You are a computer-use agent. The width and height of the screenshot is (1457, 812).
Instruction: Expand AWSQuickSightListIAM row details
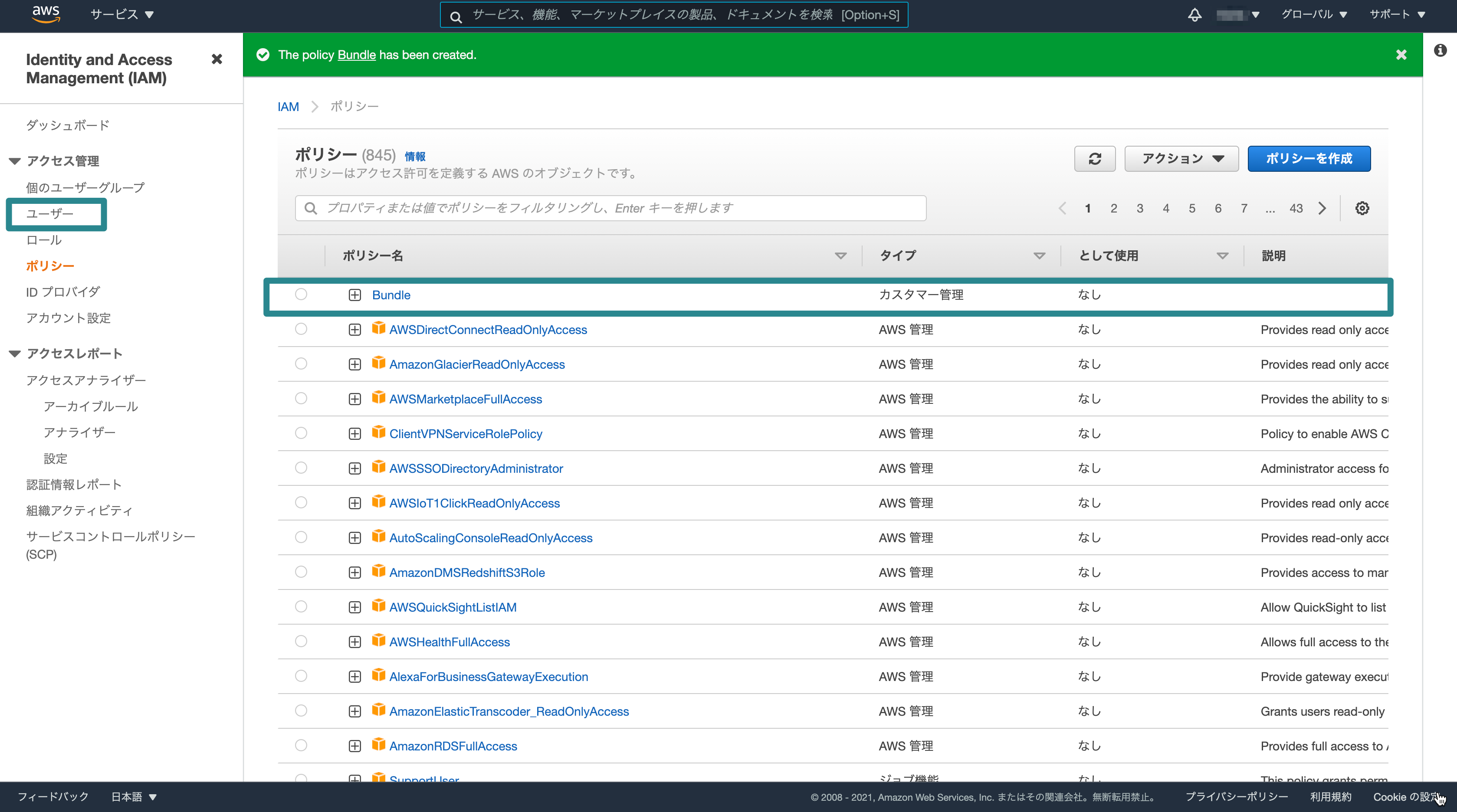[x=354, y=607]
